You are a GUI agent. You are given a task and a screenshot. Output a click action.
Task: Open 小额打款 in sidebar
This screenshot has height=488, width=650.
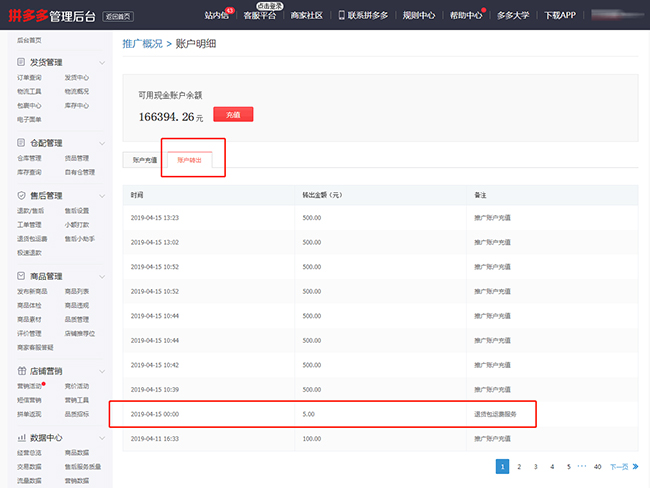[77, 225]
